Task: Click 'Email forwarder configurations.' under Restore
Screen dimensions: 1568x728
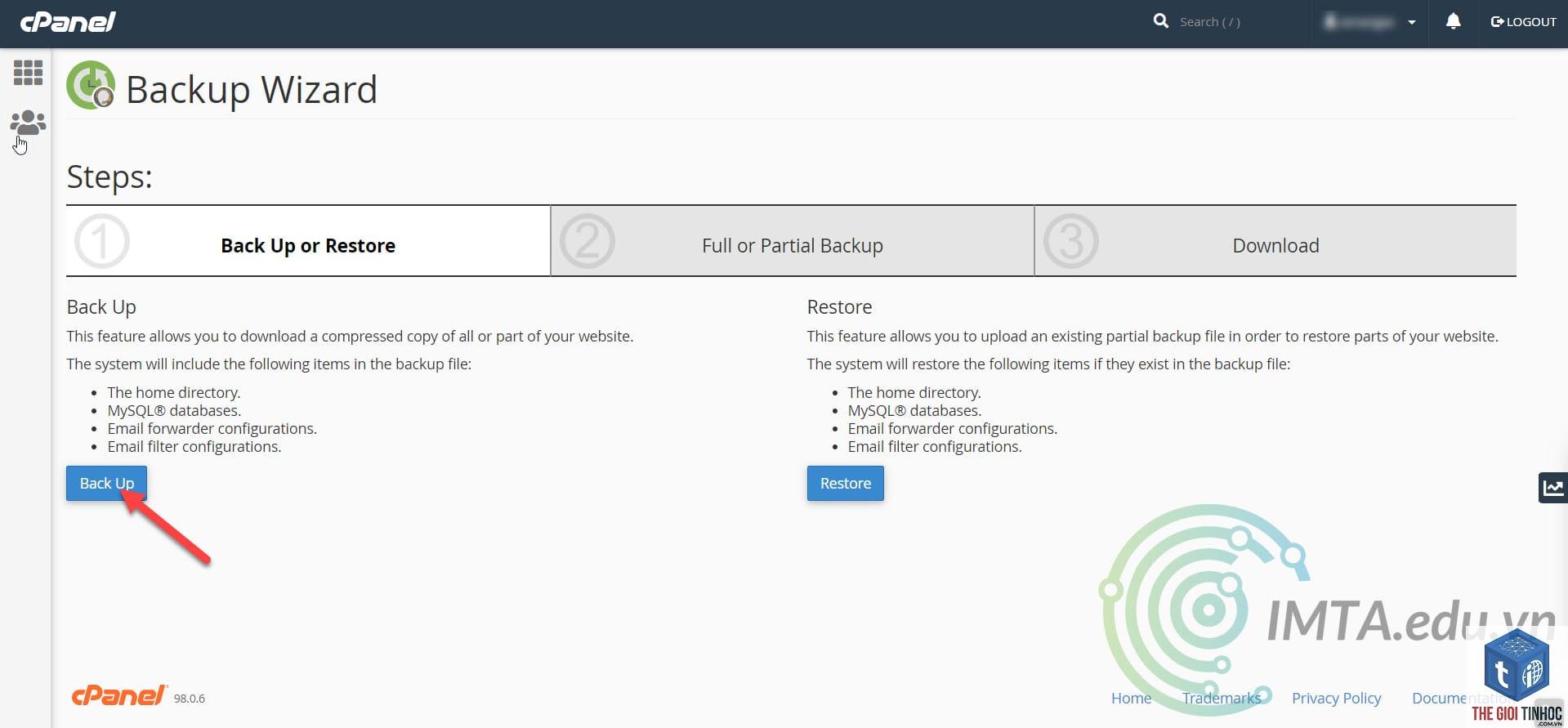Action: coord(952,428)
